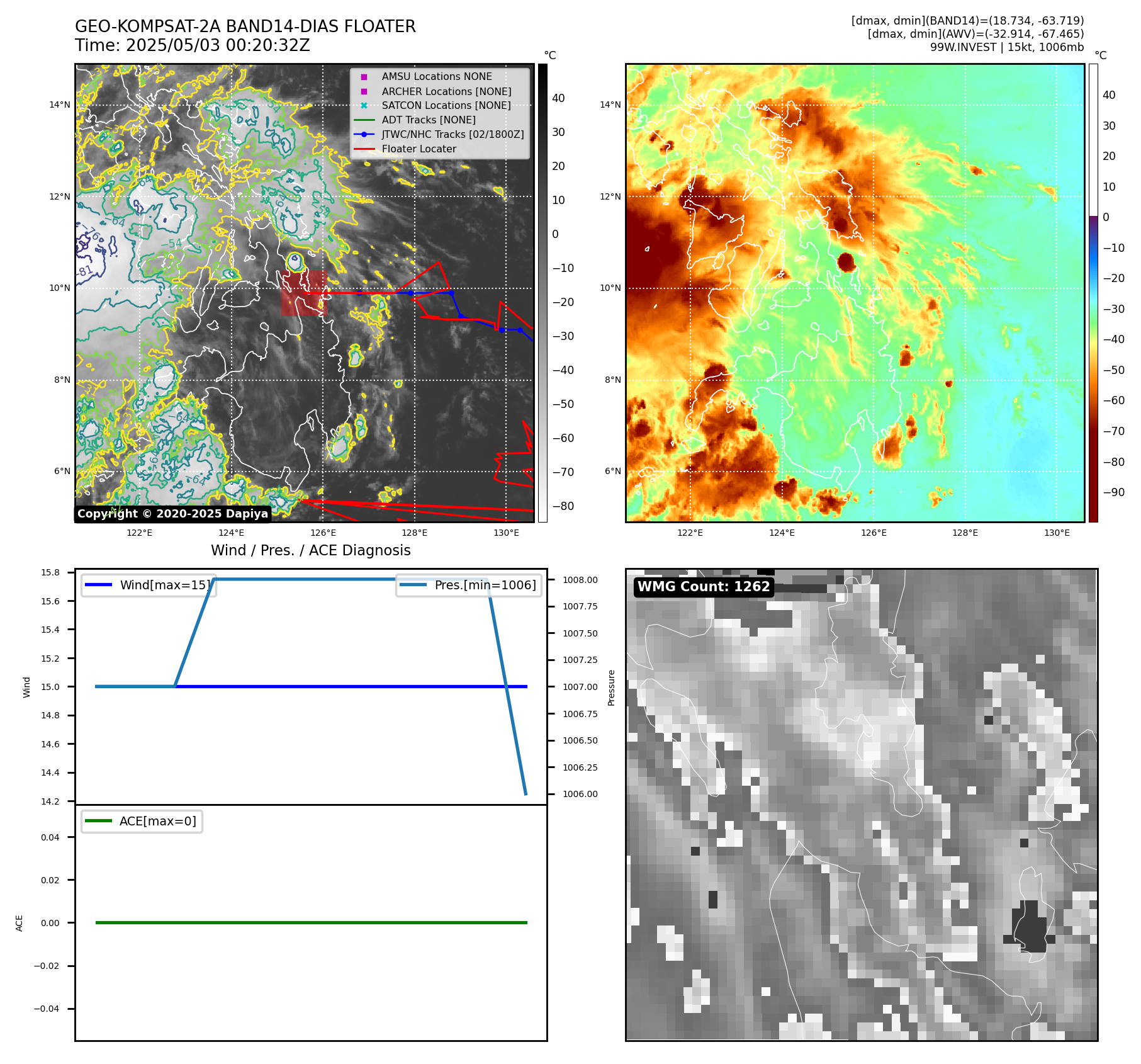Click the Pres. legend line sample
The width and height of the screenshot is (1141, 1064).
click(413, 585)
